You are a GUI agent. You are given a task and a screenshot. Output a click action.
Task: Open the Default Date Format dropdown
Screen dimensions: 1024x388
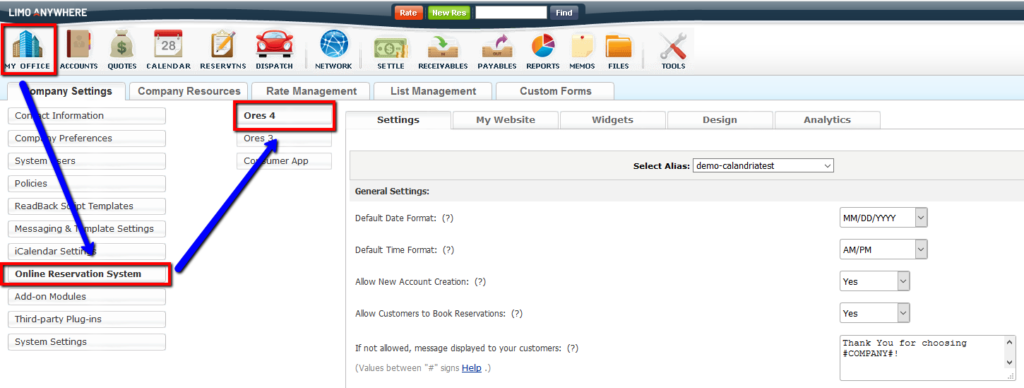click(x=884, y=218)
